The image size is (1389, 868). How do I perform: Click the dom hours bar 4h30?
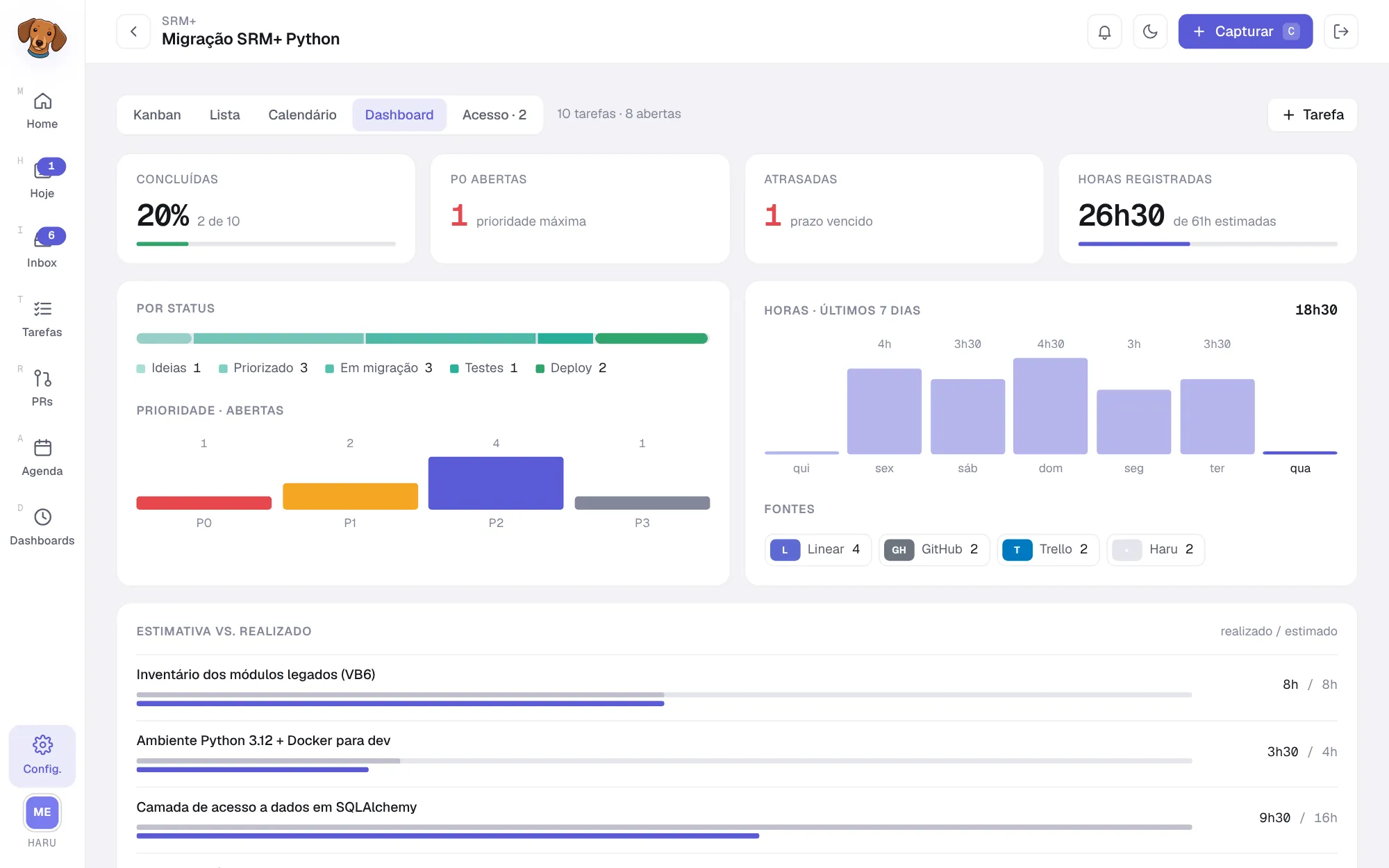(x=1051, y=406)
